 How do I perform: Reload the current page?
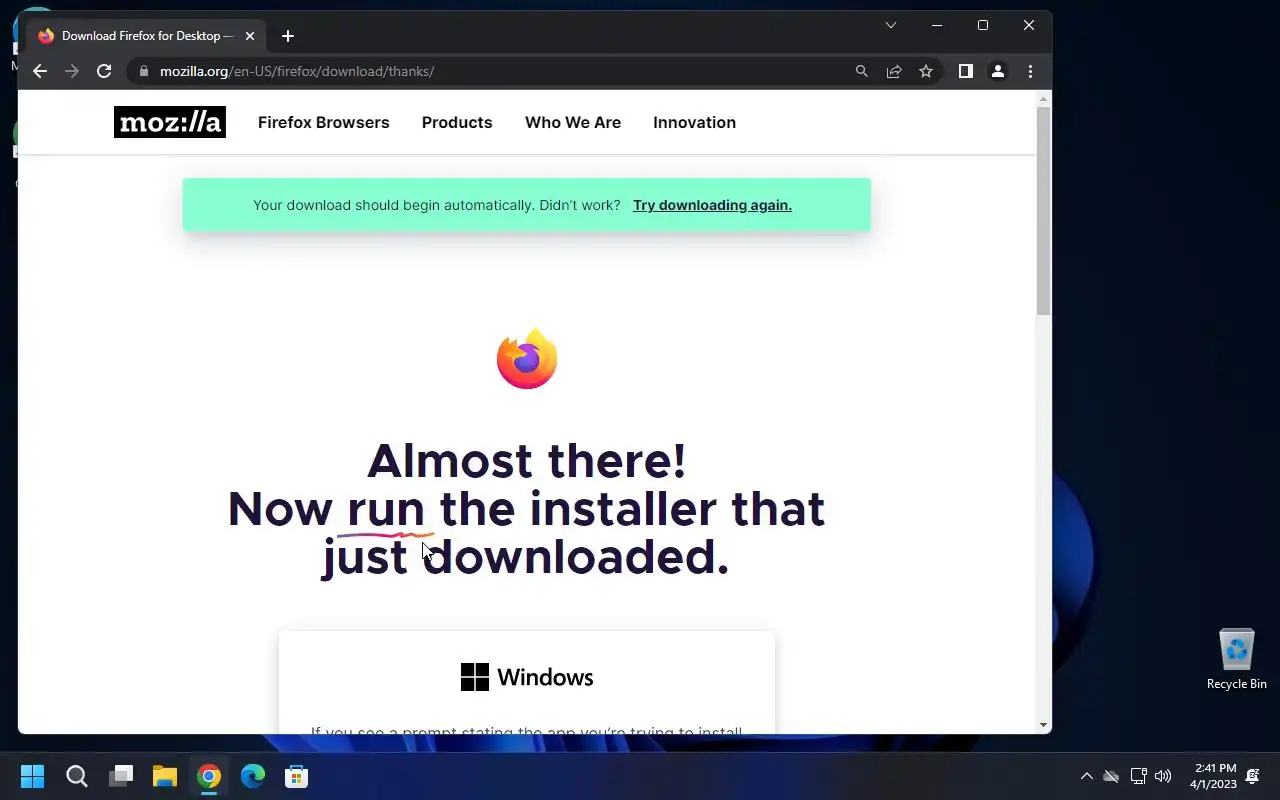tap(104, 71)
